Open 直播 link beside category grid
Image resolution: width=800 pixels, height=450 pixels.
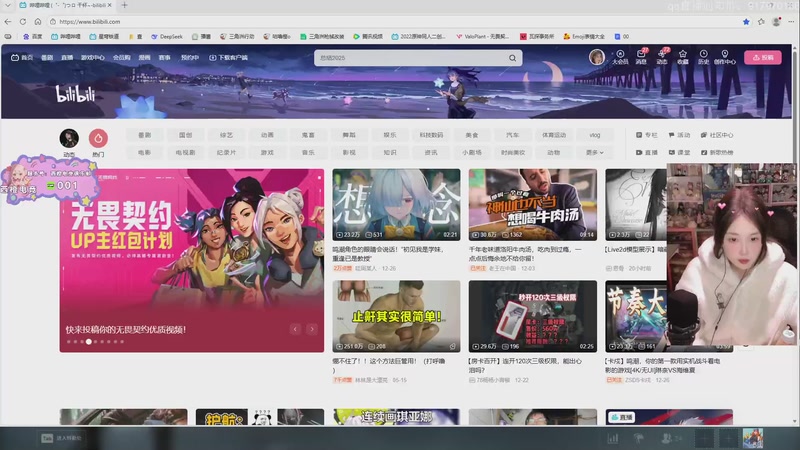tap(646, 153)
